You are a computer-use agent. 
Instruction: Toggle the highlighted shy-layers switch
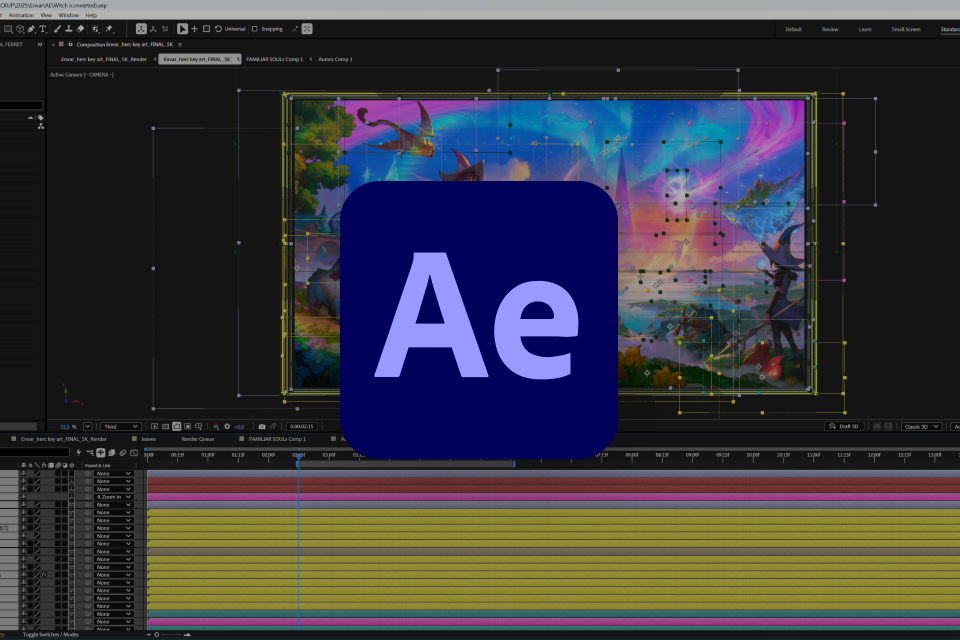coord(101,453)
